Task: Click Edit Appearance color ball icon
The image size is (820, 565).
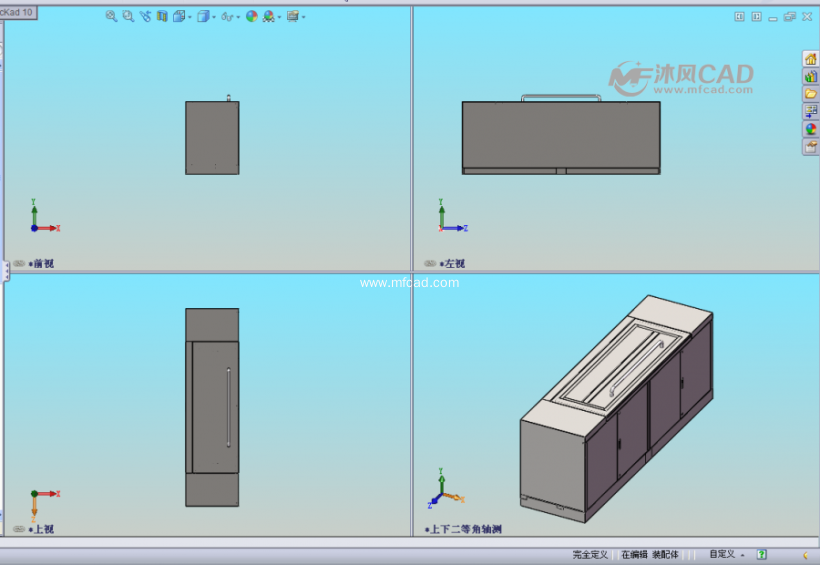Action: [x=252, y=16]
